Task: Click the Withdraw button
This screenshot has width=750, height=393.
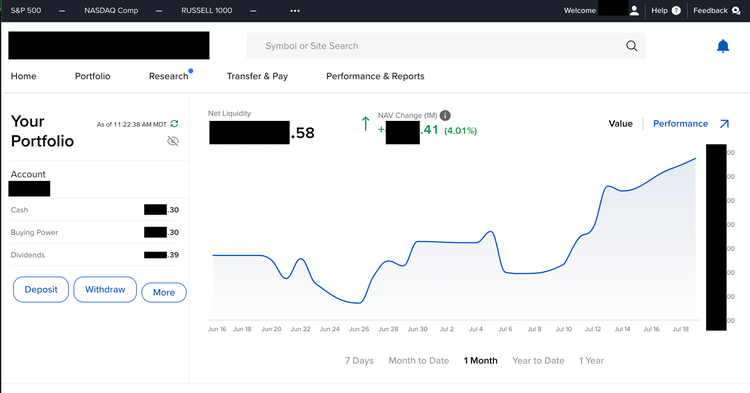Action: click(105, 289)
